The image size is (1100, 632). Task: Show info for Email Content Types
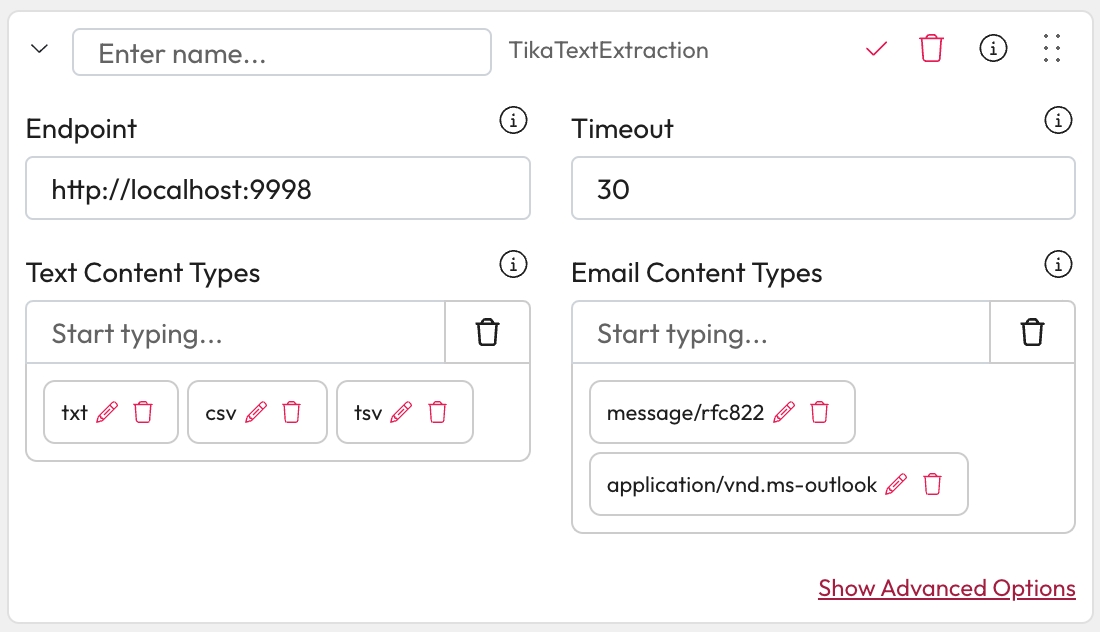(x=1058, y=265)
